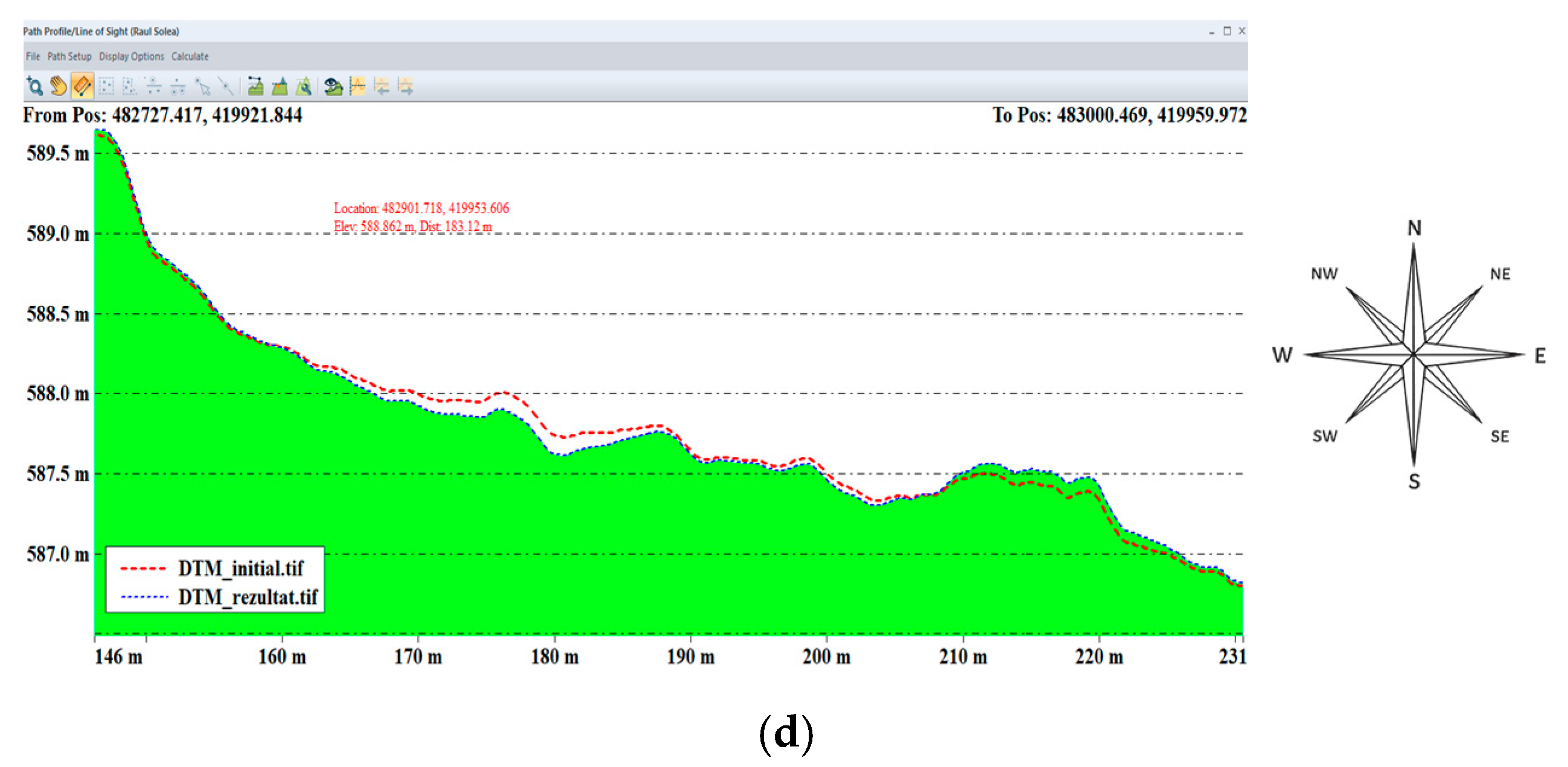This screenshot has width=1568, height=767.
Task: Click the red dashed DTM_initial legend swatch
Action: point(144,569)
